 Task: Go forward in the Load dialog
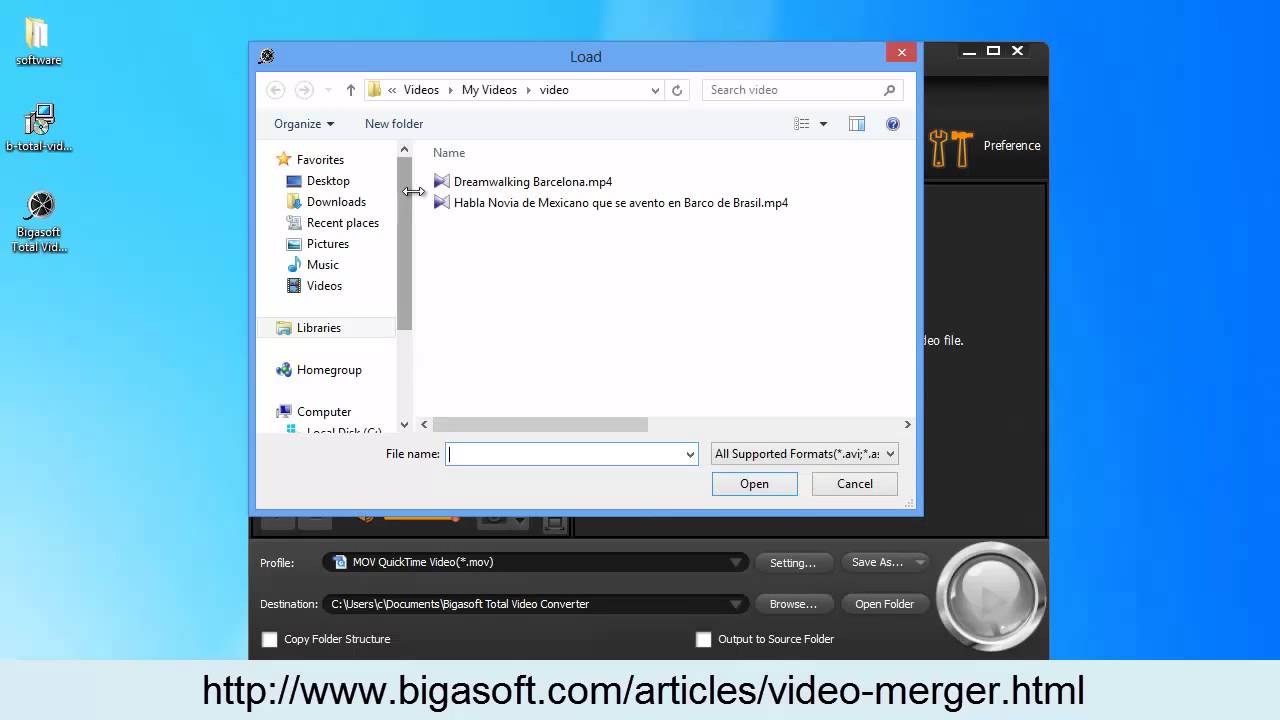pyautogui.click(x=304, y=90)
